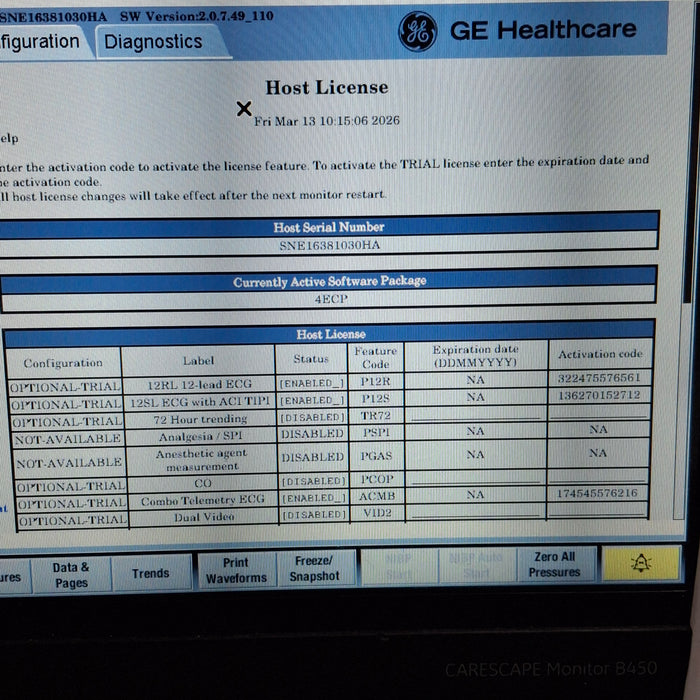The width and height of the screenshot is (700, 700).
Task: Click SW Version text in header
Action: (x=196, y=17)
